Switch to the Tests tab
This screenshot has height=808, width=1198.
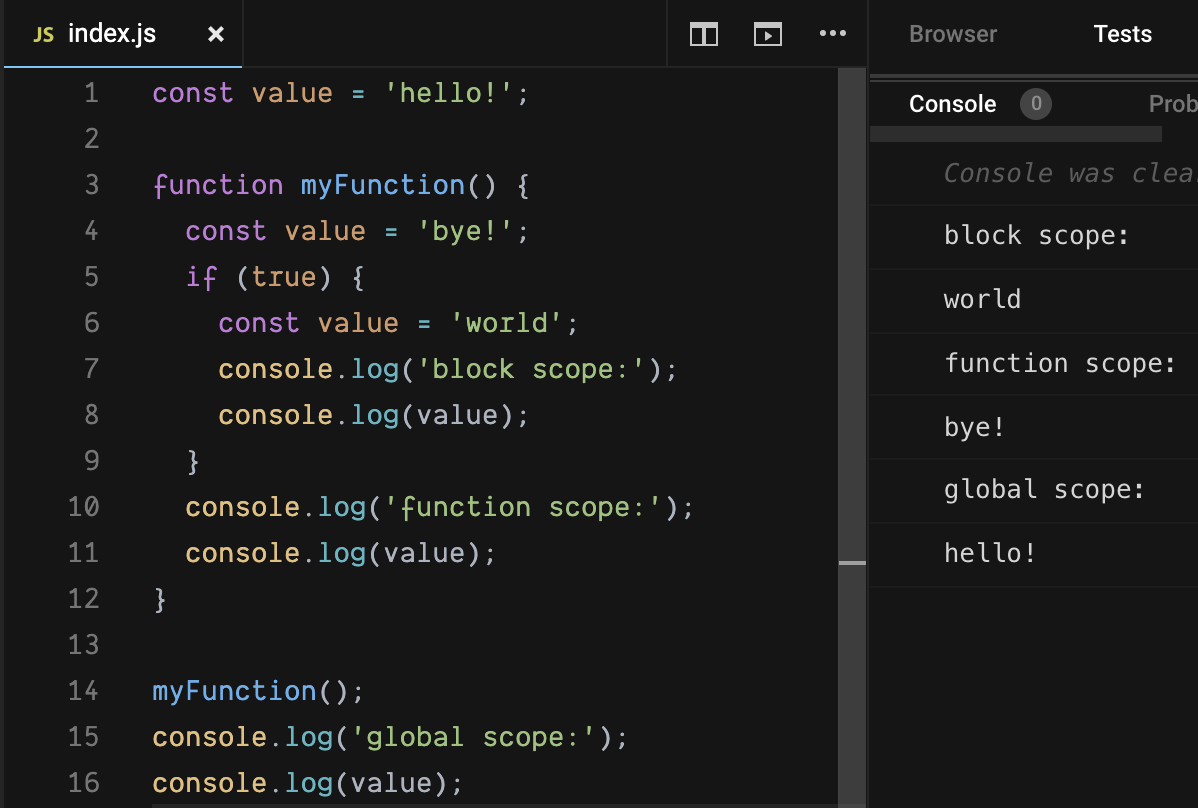[x=1122, y=34]
